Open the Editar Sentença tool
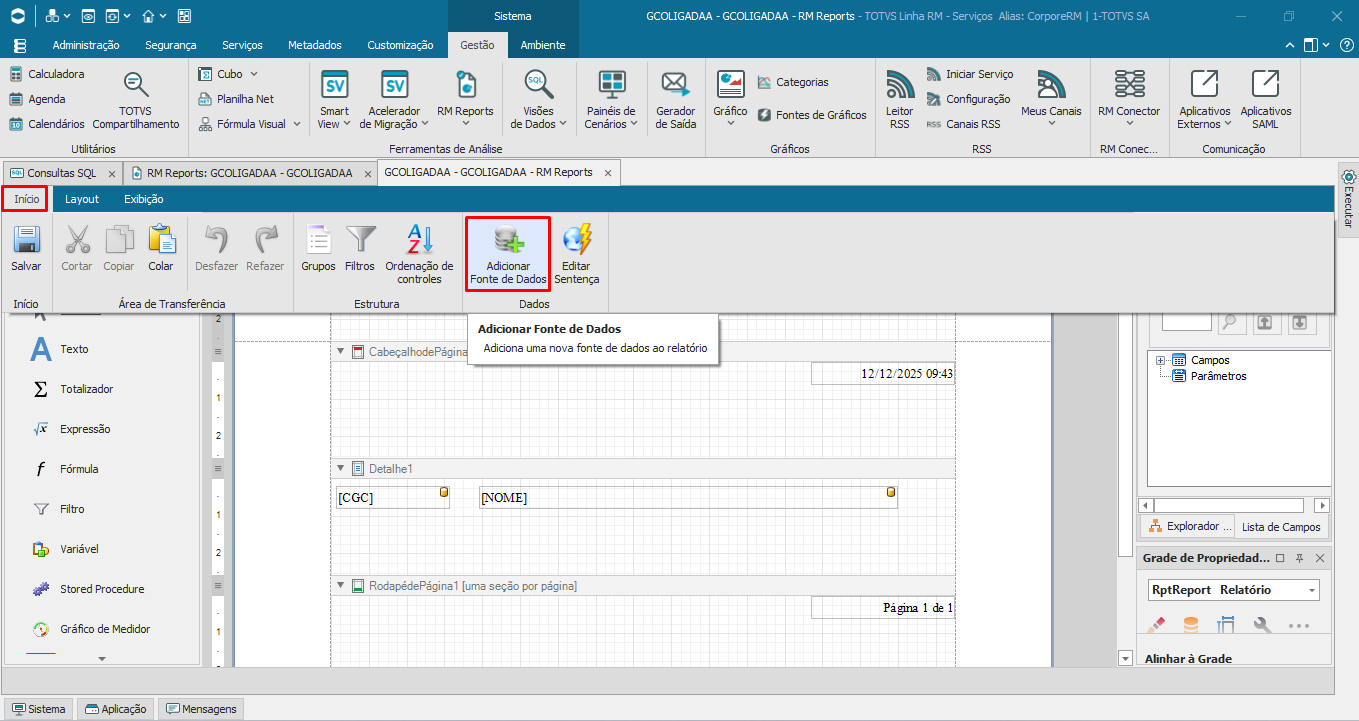The width and height of the screenshot is (1359, 721). (577, 241)
